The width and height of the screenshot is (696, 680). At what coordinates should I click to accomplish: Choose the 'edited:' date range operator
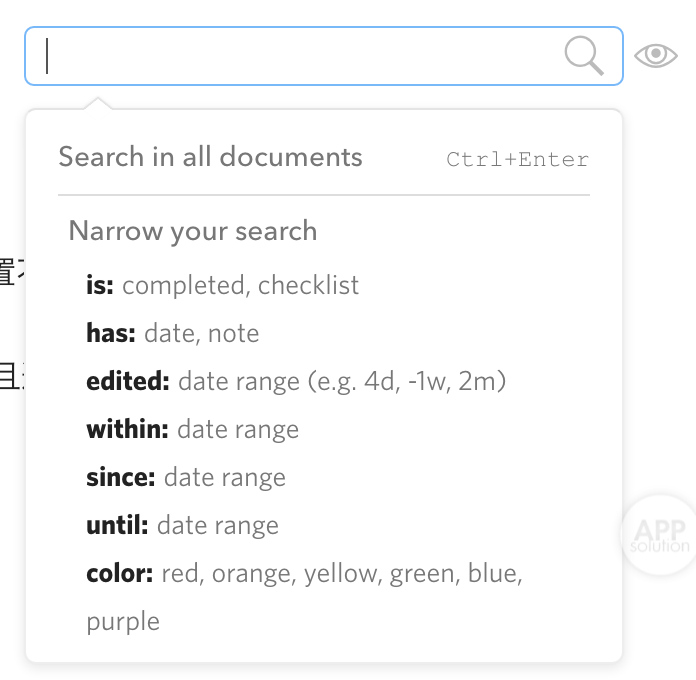coord(128,381)
